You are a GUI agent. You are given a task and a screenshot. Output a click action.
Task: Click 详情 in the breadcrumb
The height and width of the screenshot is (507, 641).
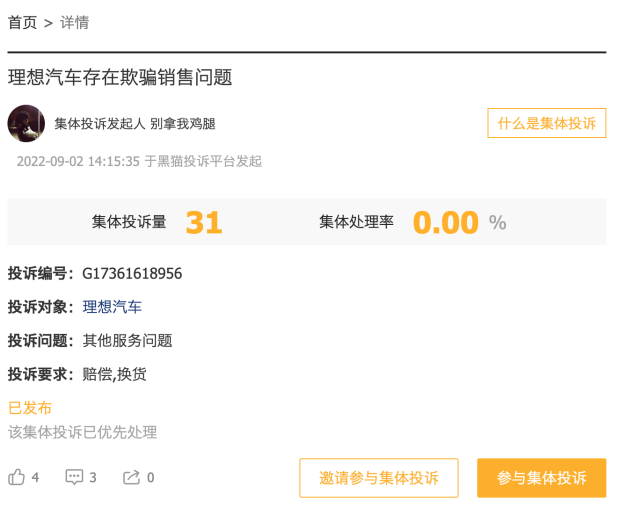pyautogui.click(x=75, y=22)
